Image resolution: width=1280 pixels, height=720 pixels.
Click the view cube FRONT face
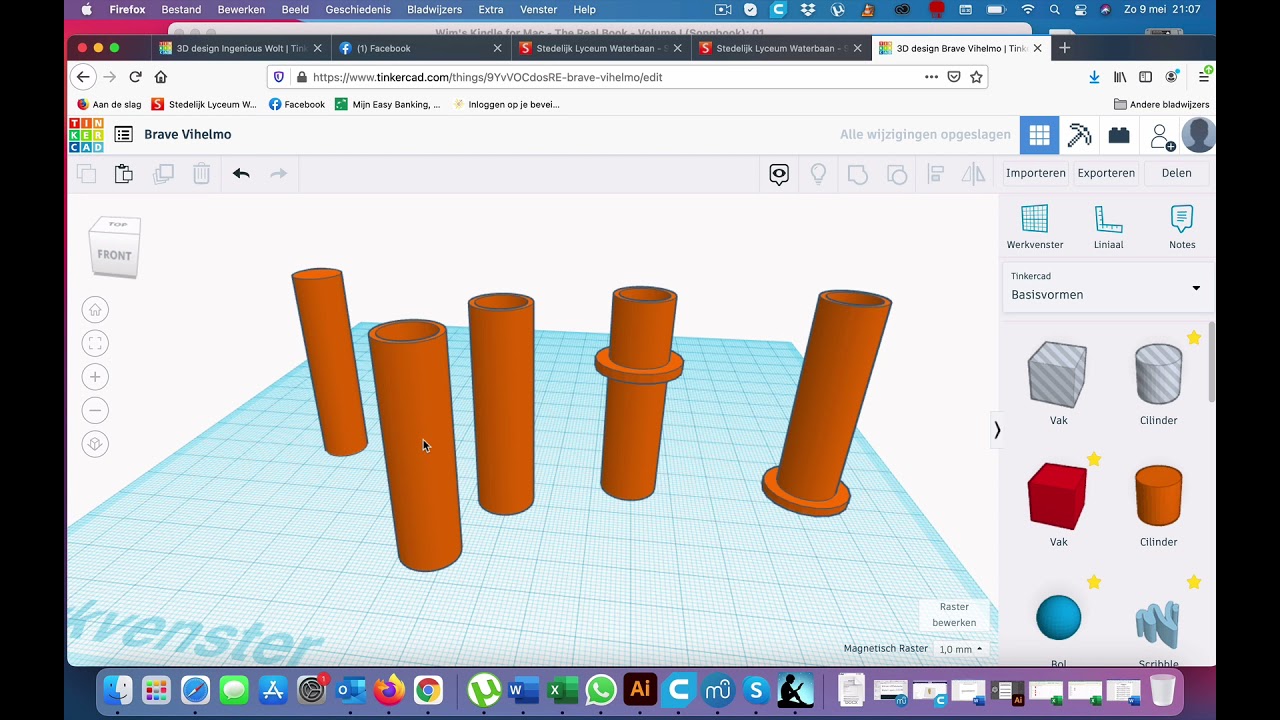[114, 255]
